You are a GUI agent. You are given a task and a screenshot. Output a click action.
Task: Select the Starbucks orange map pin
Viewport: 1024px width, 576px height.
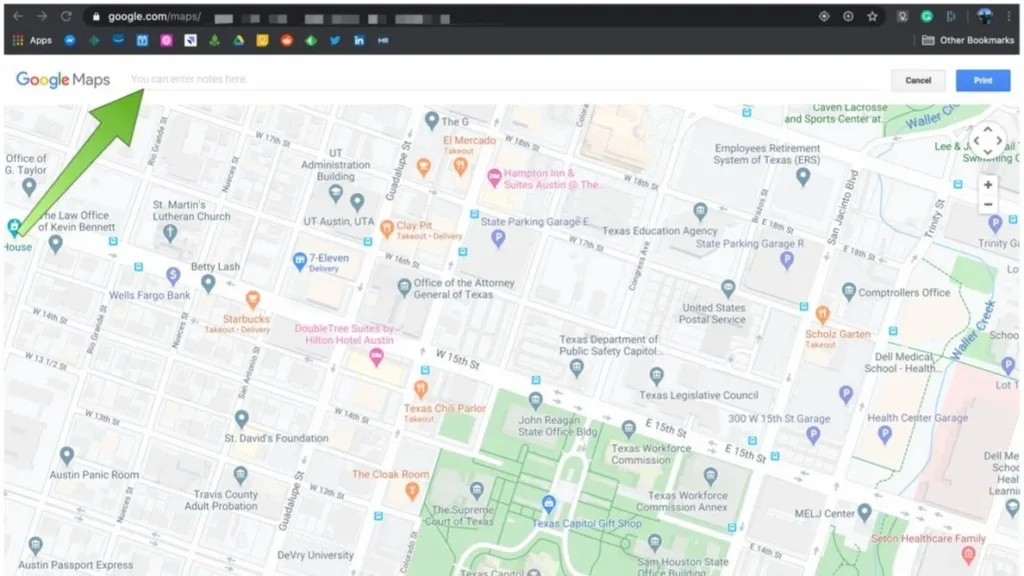click(x=253, y=300)
